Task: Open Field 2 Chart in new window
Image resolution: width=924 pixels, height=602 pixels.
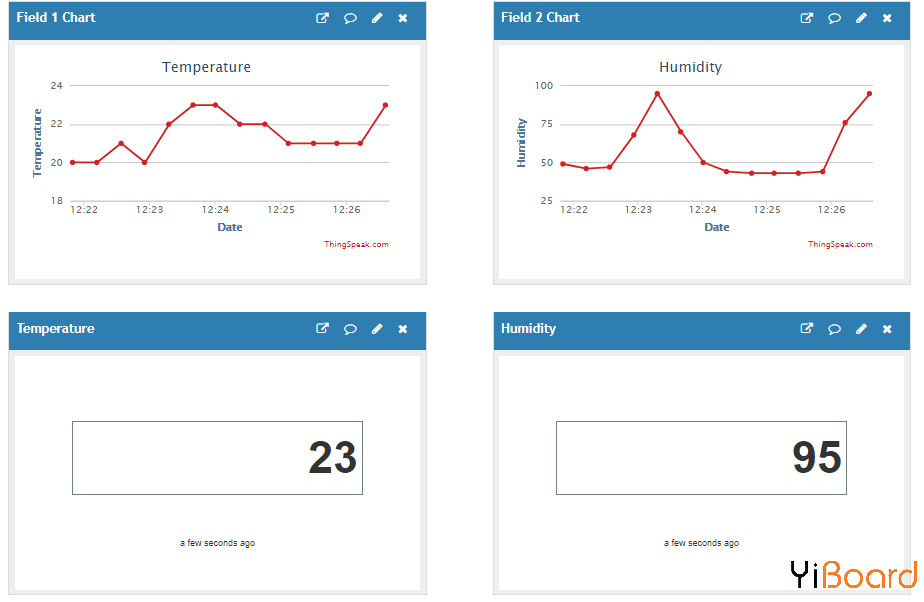Action: [x=807, y=18]
